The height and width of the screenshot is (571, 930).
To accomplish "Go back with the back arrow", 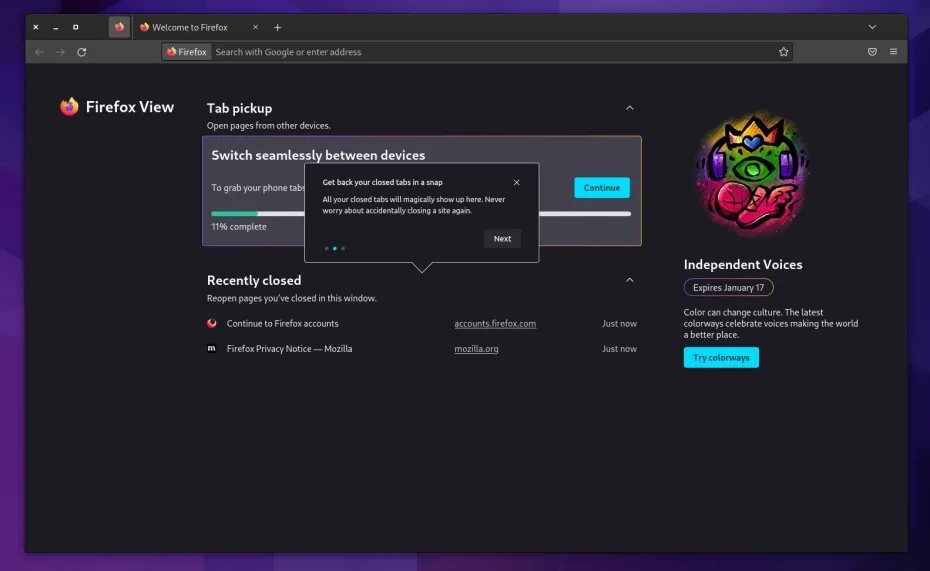I will click(39, 52).
